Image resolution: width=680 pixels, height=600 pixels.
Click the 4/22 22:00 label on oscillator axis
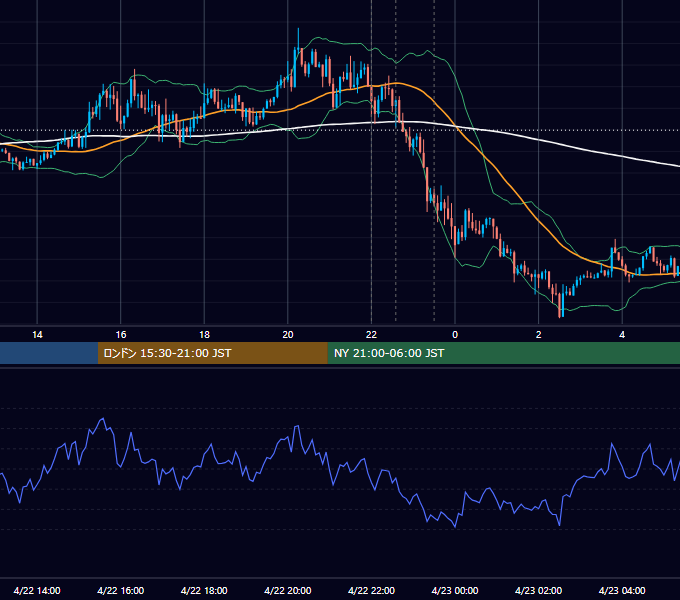(x=371, y=590)
